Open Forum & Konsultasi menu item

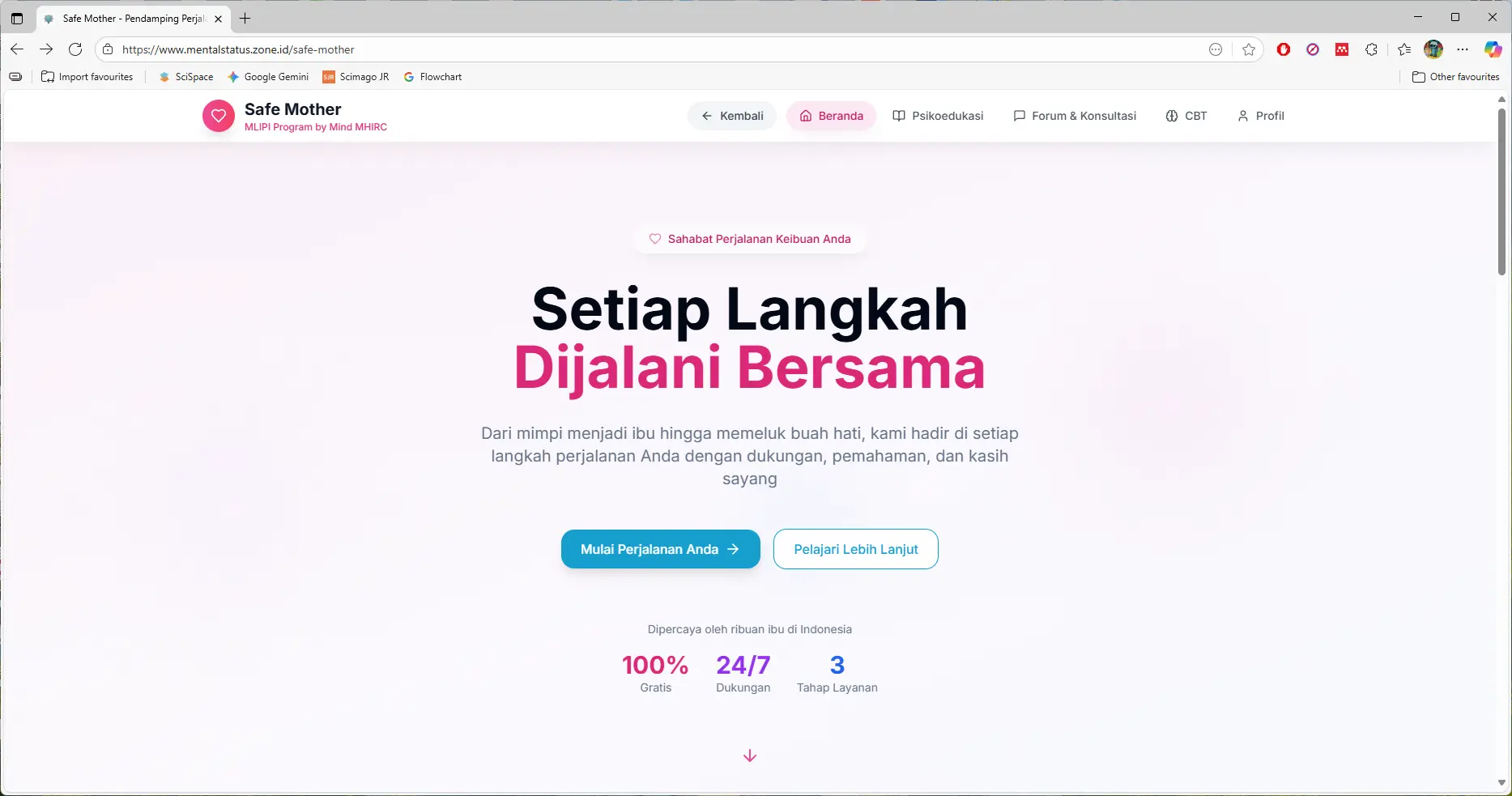pos(1075,116)
